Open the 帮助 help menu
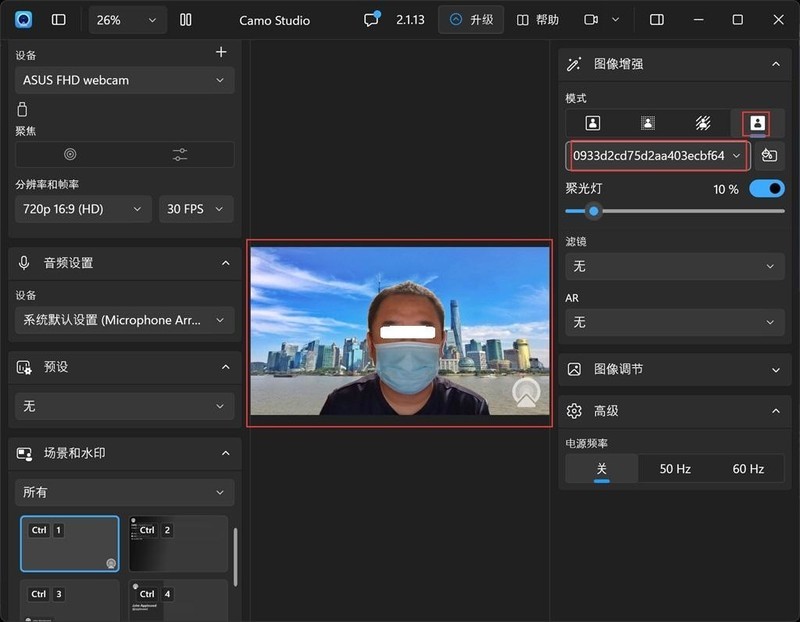The image size is (800, 622). pos(538,20)
